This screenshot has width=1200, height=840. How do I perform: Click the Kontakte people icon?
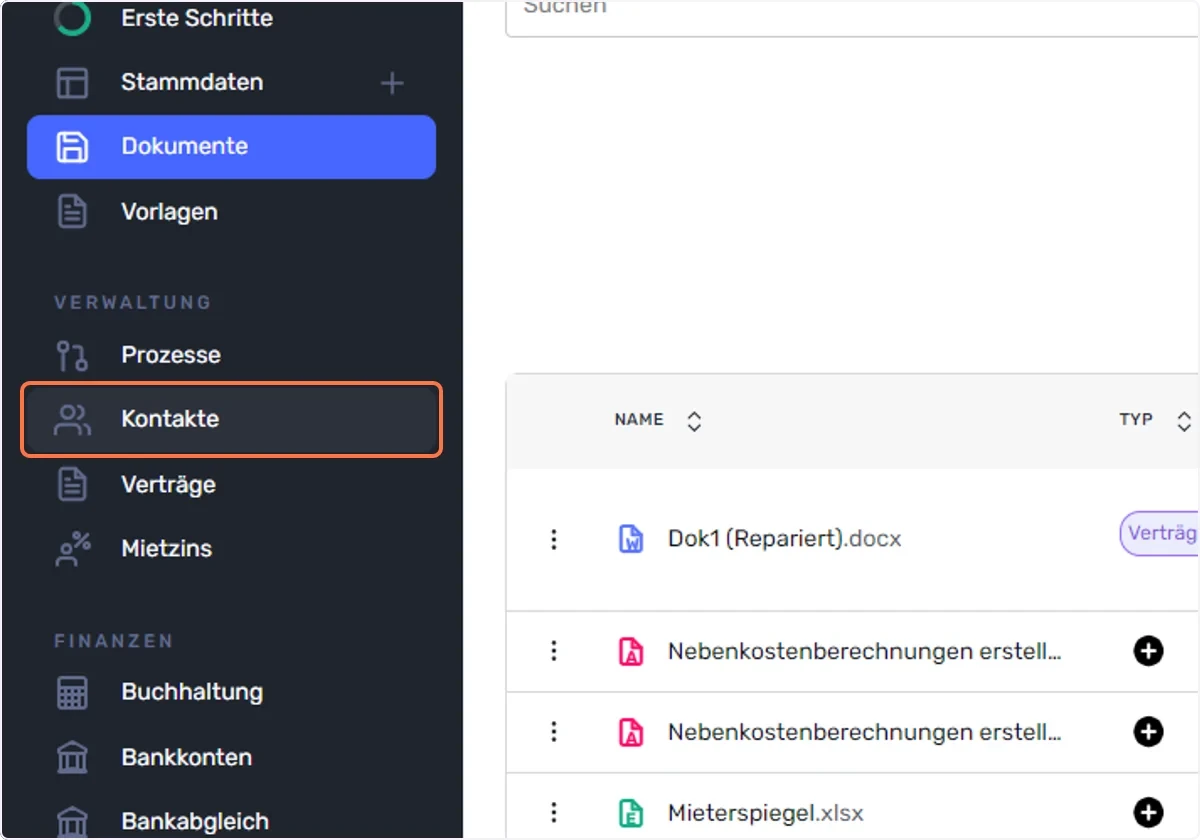point(72,419)
